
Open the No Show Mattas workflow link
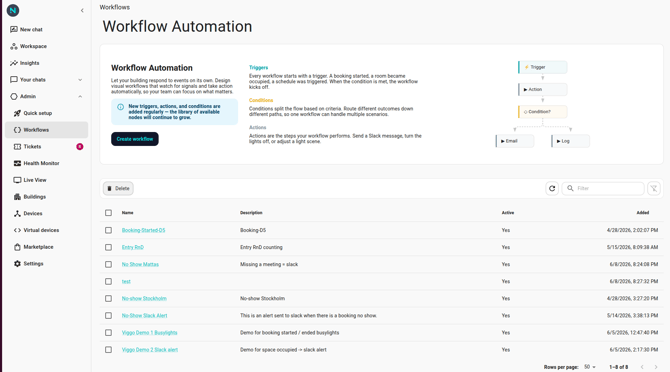(x=140, y=264)
